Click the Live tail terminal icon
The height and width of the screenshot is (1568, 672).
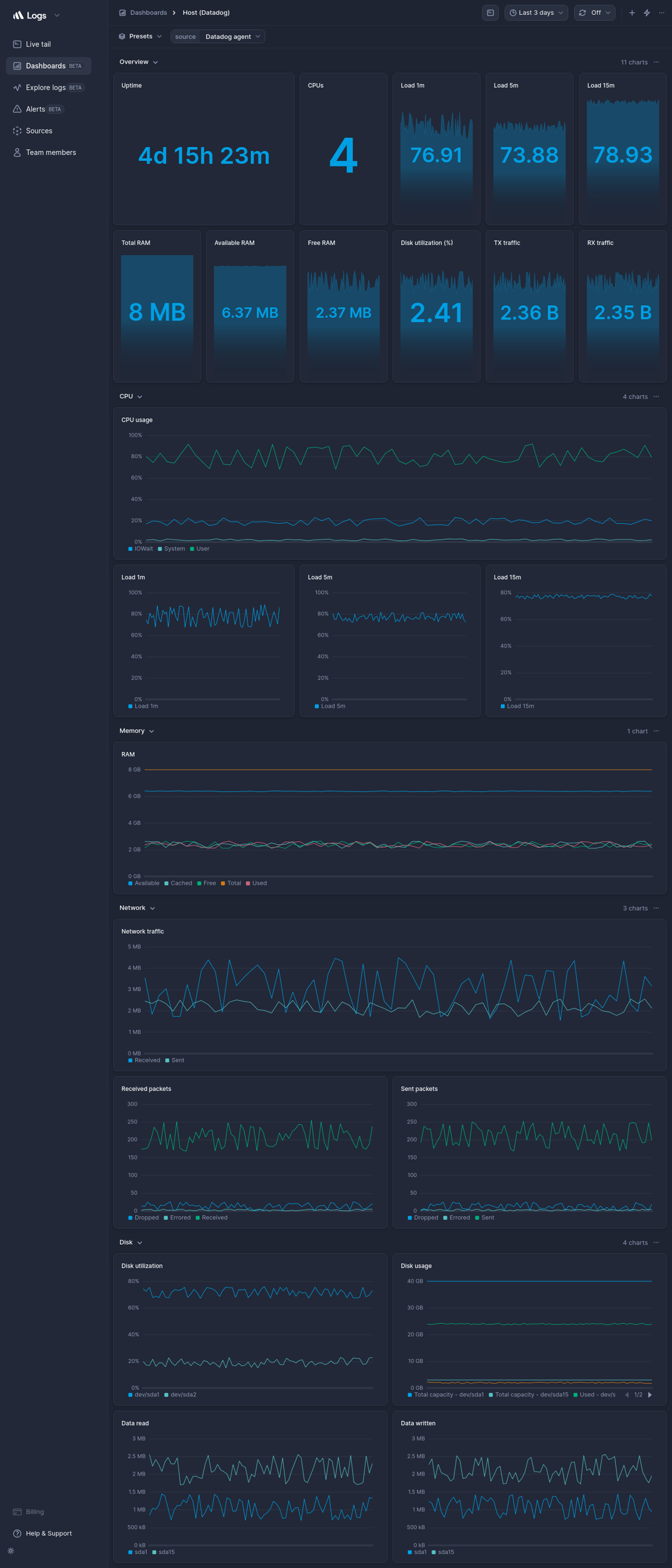point(17,44)
